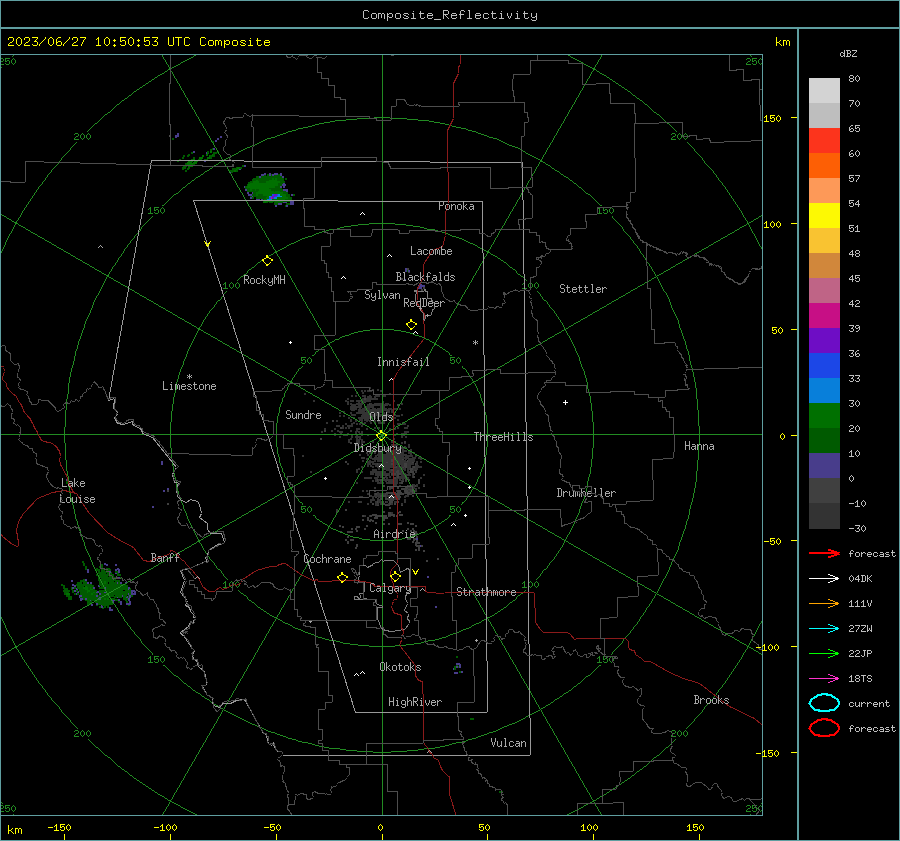The image size is (900, 841).
Task: Click the Didsbury label on the map
Action: pyautogui.click(x=378, y=448)
